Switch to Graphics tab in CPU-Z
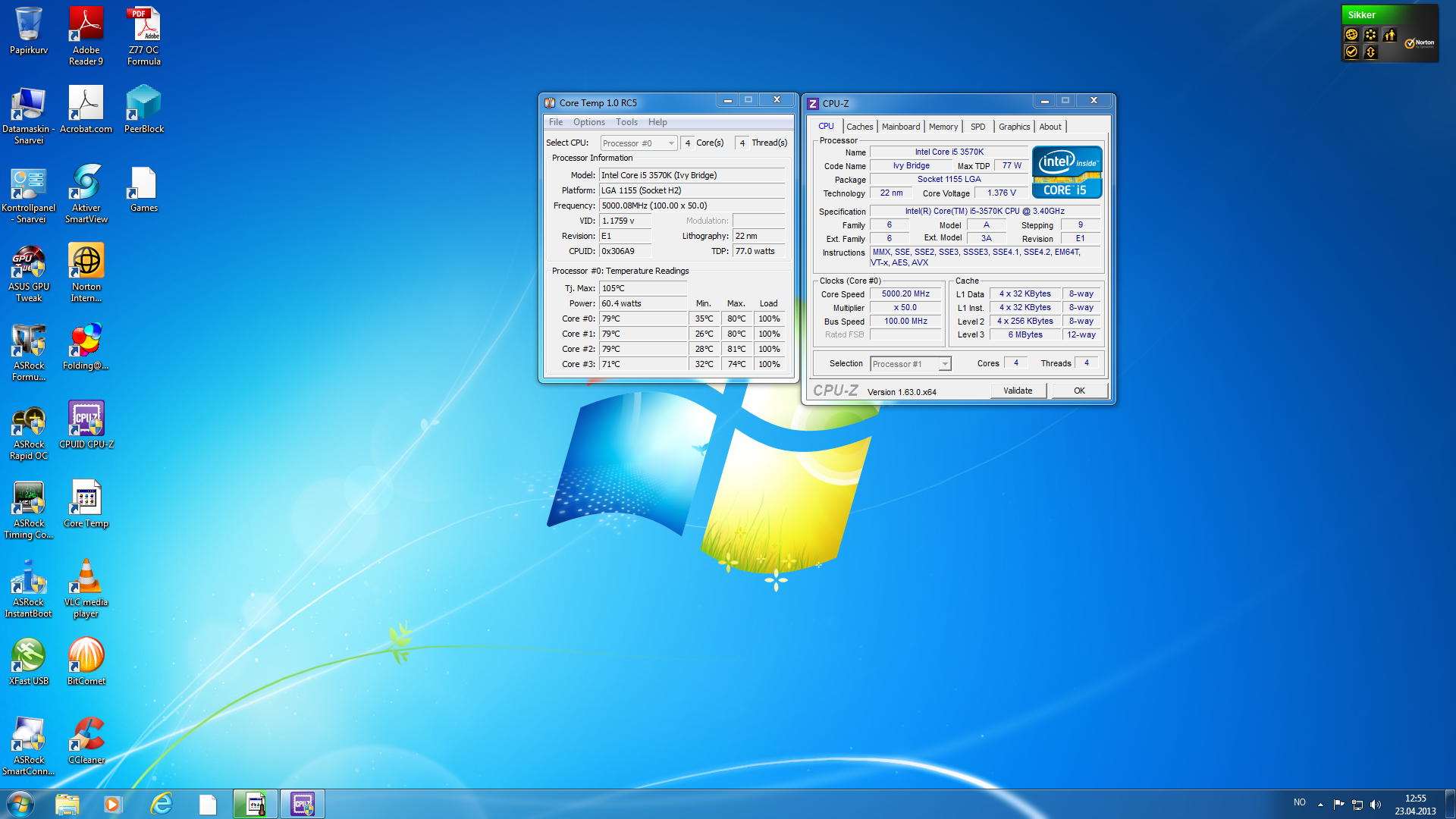 [1014, 127]
